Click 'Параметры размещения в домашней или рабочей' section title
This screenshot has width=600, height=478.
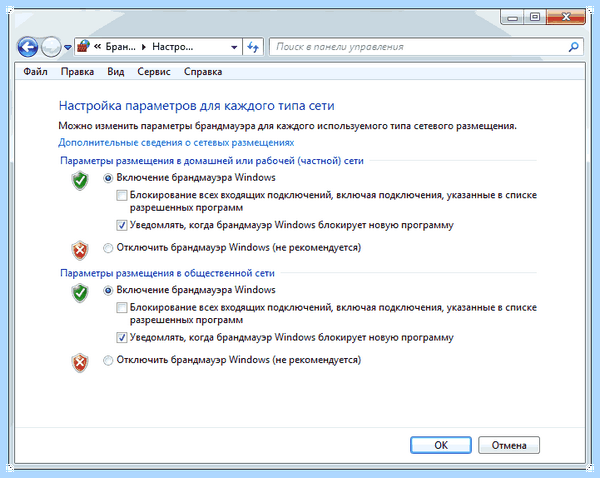pos(212,161)
